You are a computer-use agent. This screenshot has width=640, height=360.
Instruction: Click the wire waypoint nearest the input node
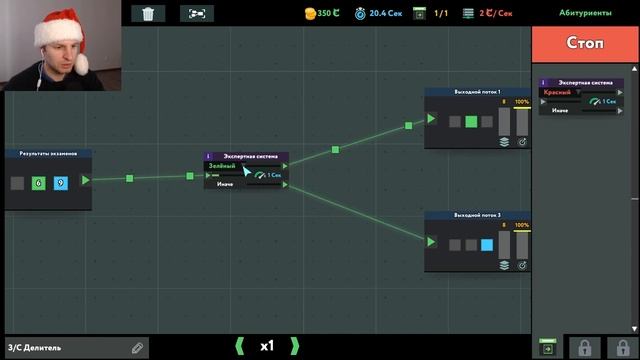point(130,178)
